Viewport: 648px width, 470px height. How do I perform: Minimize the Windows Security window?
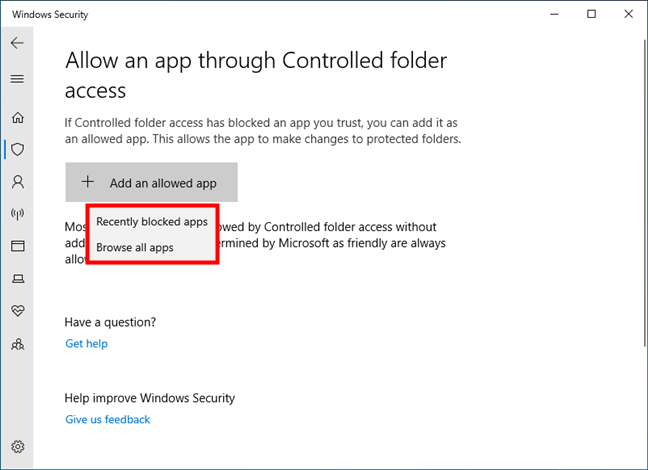(x=554, y=14)
